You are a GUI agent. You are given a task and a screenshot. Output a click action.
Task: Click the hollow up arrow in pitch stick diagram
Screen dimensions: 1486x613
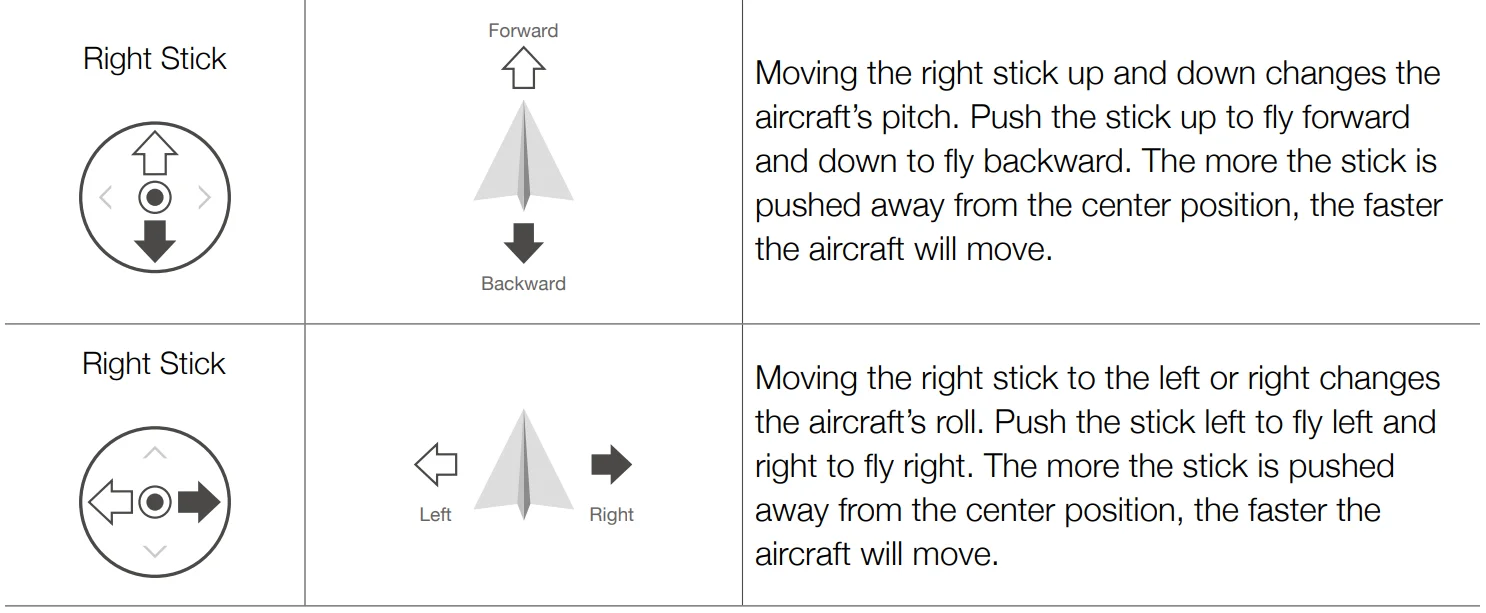coord(154,156)
